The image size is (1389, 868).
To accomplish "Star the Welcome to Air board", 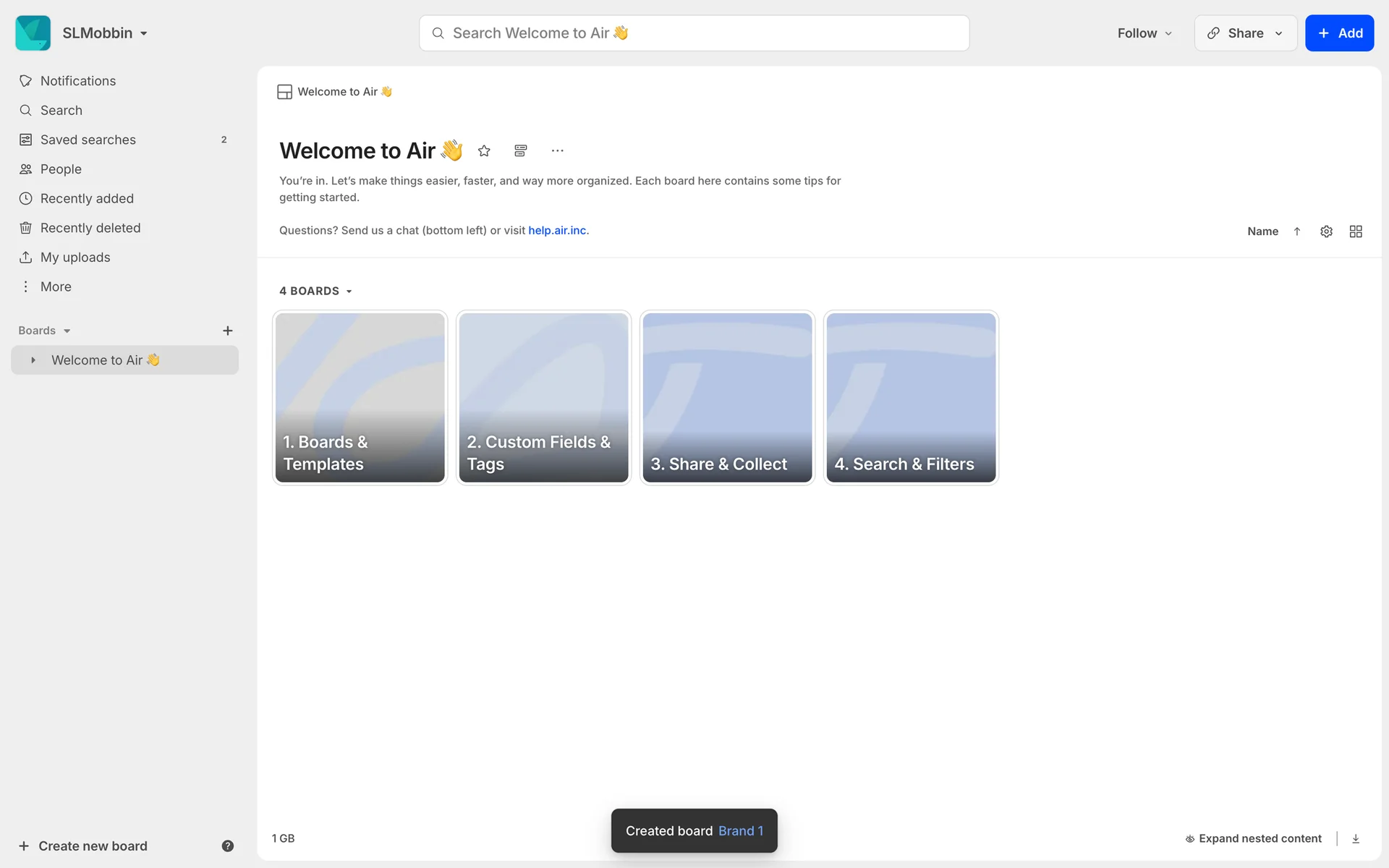I will (x=484, y=150).
